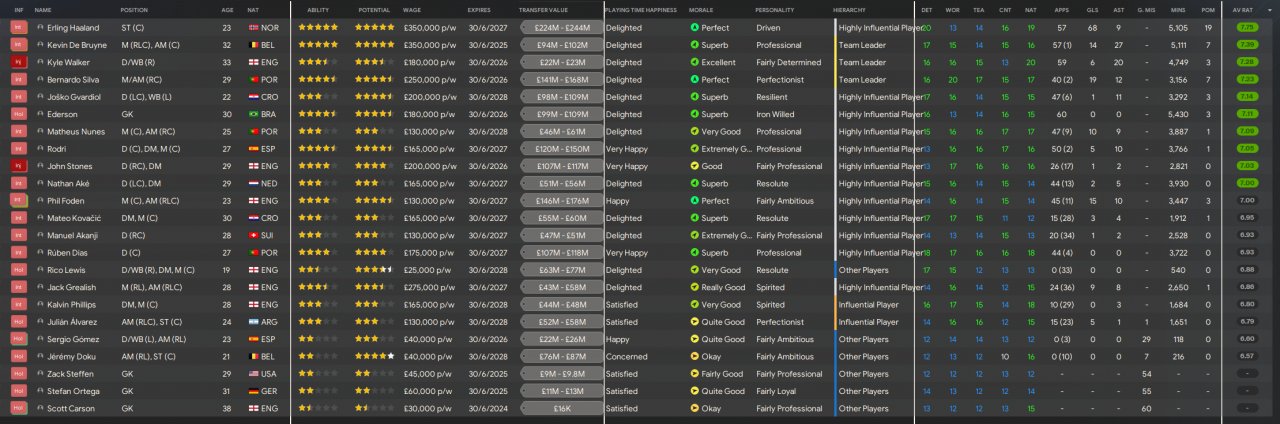Sort by the POTENTIAL column header
This screenshot has height=424, width=1280.
tap(374, 9)
